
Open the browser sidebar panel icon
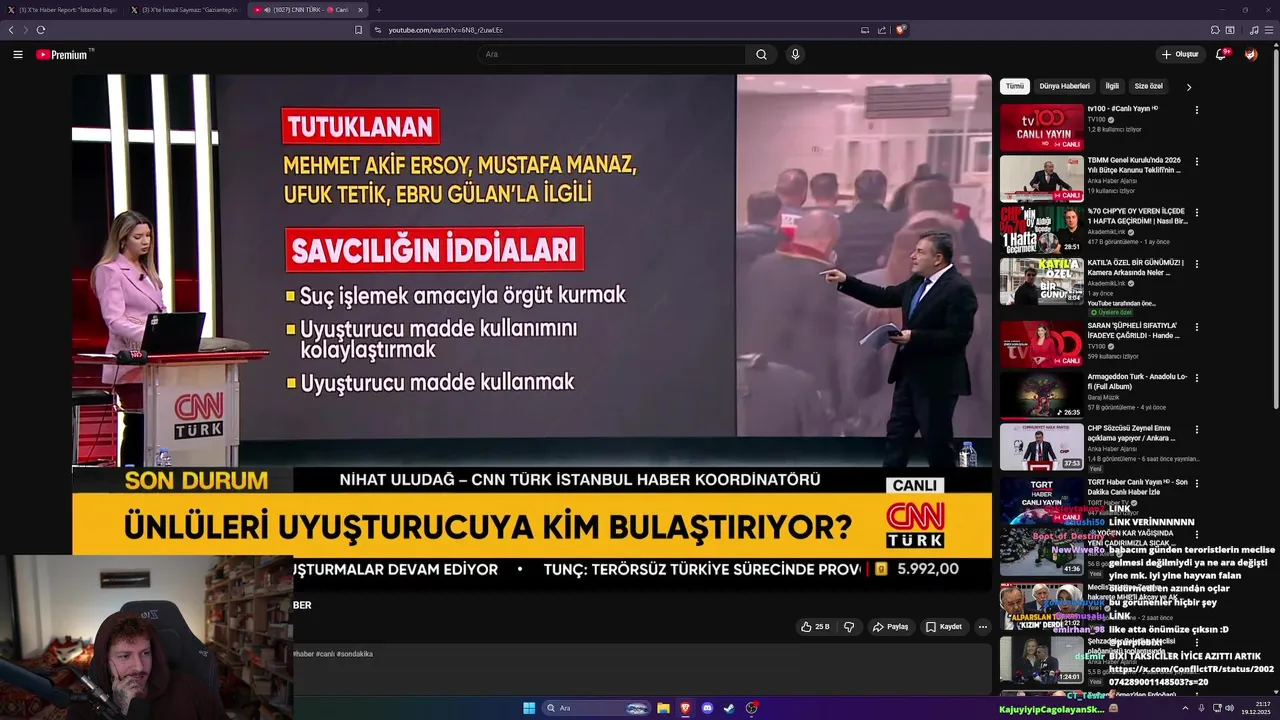coord(1230,30)
